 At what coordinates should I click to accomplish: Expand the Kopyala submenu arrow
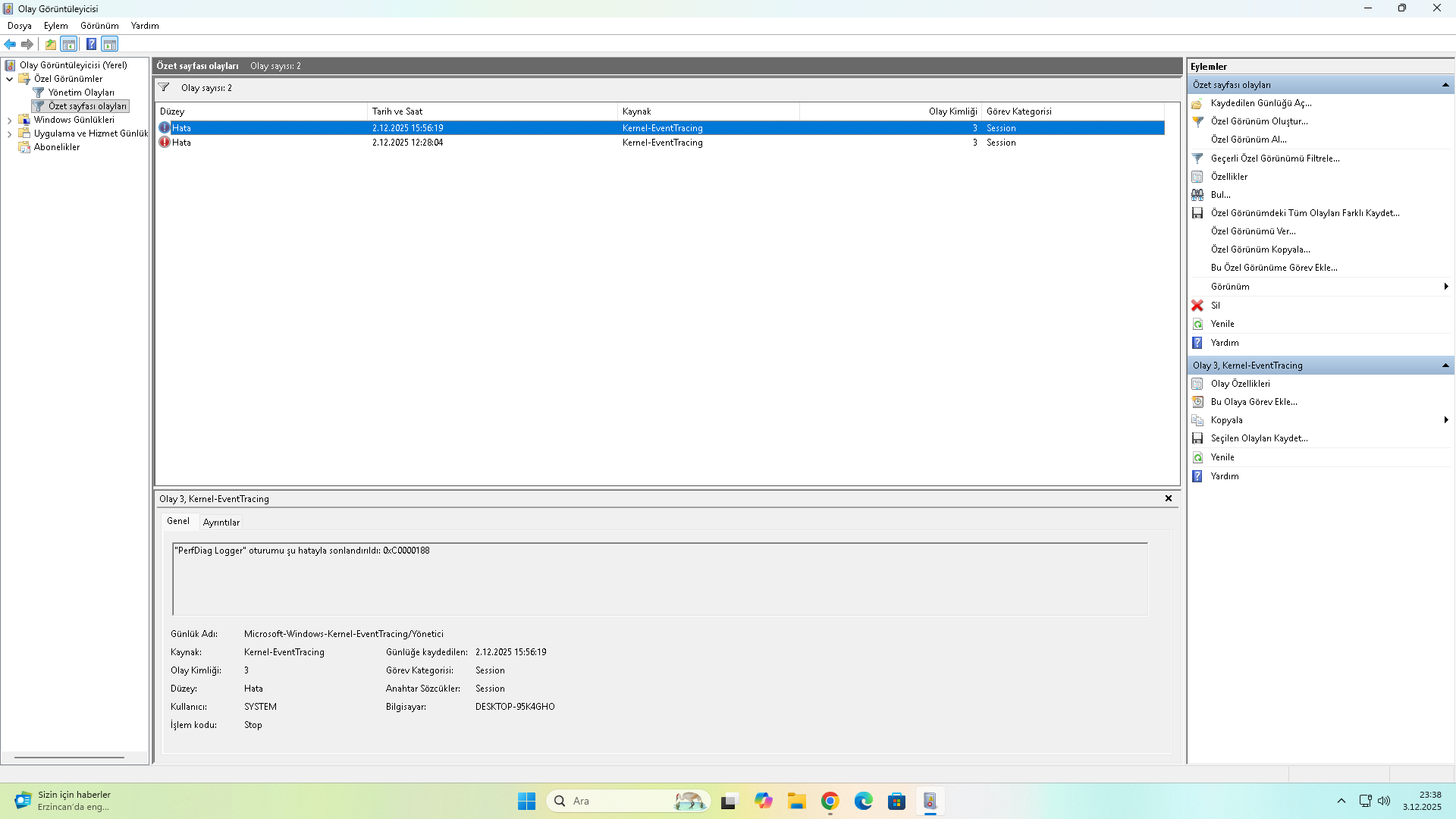pos(1446,420)
